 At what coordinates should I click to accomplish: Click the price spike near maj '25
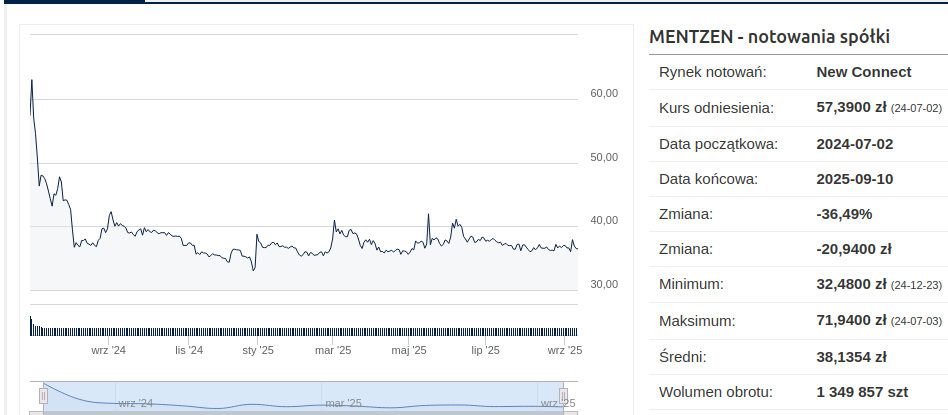428,215
